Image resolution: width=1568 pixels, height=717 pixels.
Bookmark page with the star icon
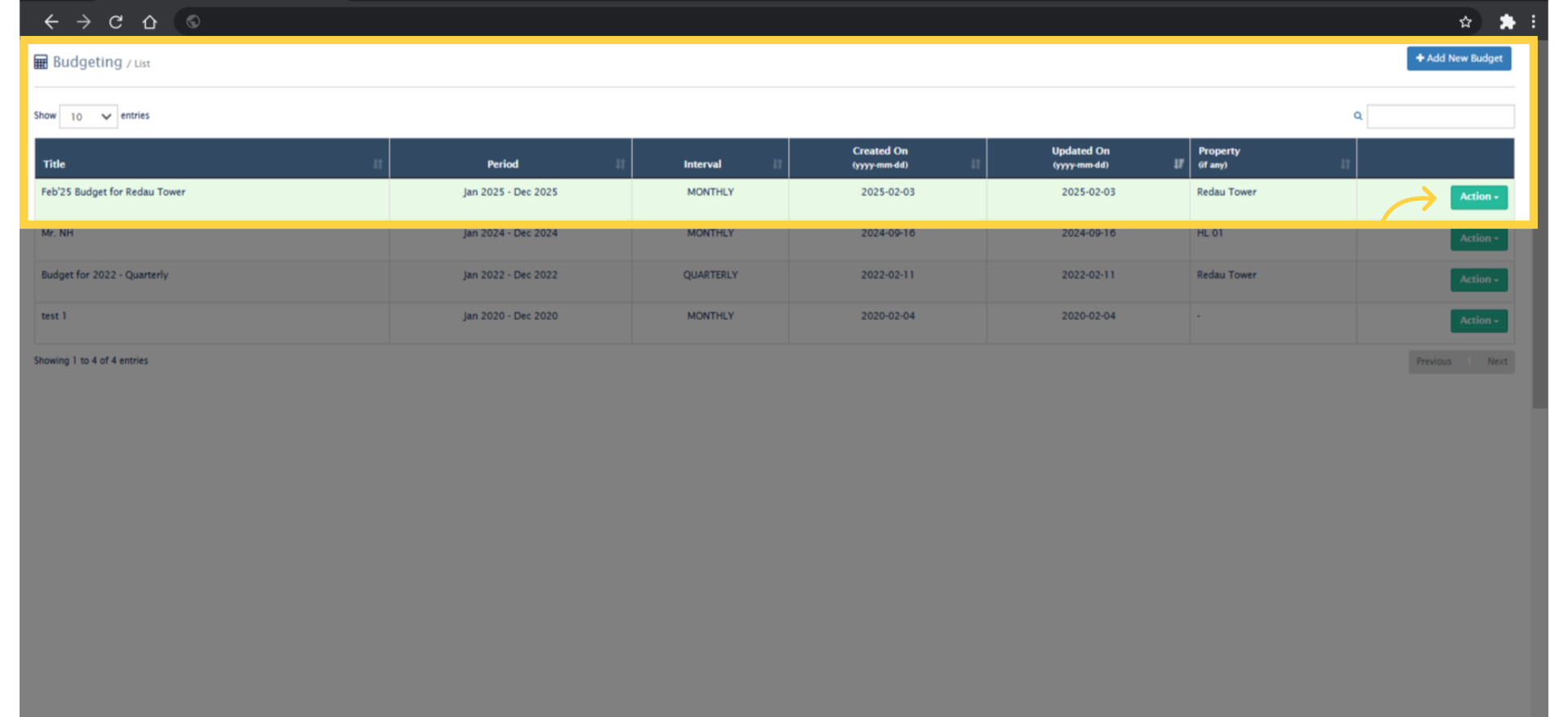click(1465, 22)
